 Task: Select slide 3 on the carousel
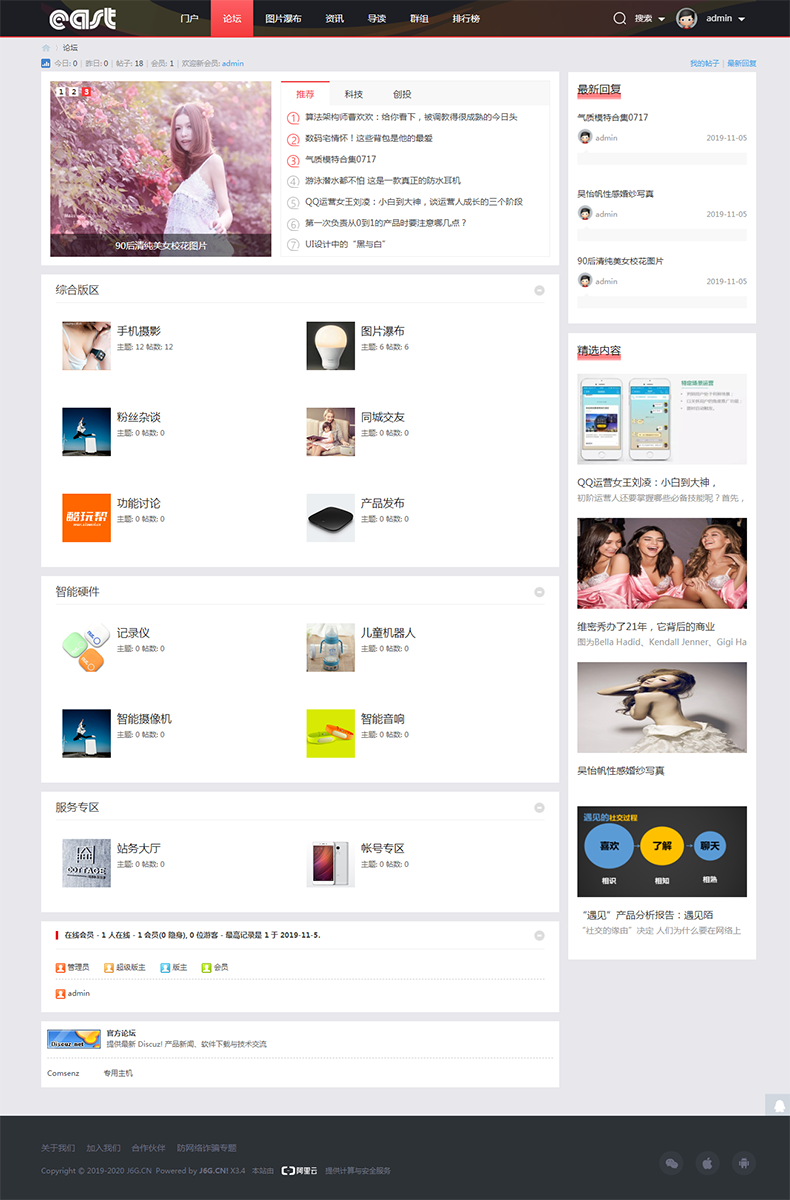[86, 92]
